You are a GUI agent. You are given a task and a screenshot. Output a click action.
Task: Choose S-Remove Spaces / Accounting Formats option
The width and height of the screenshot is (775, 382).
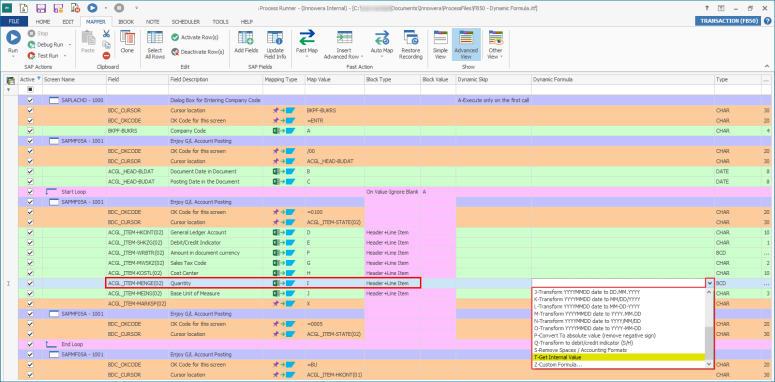click(618, 350)
